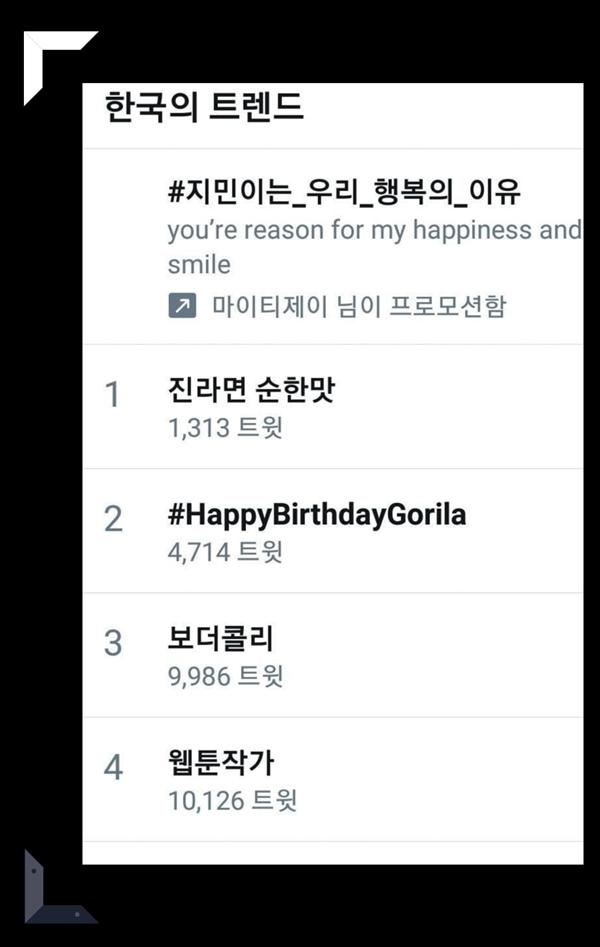Open the #HappyBirthdayGorila trend
This screenshot has height=947, width=600.
click(x=316, y=514)
